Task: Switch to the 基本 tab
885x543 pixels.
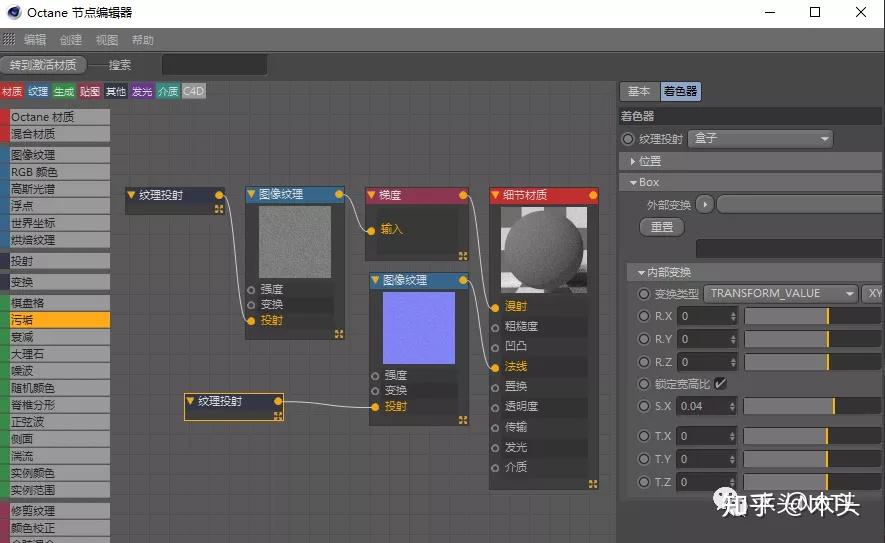Action: click(639, 91)
